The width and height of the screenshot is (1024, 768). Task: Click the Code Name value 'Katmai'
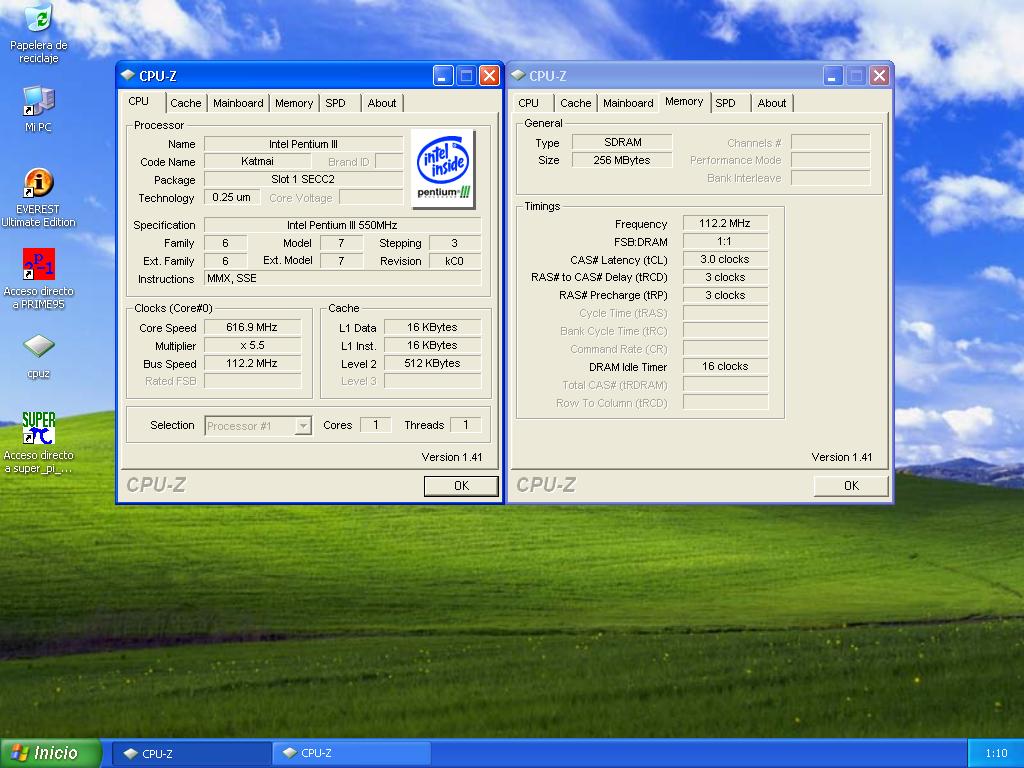point(257,161)
